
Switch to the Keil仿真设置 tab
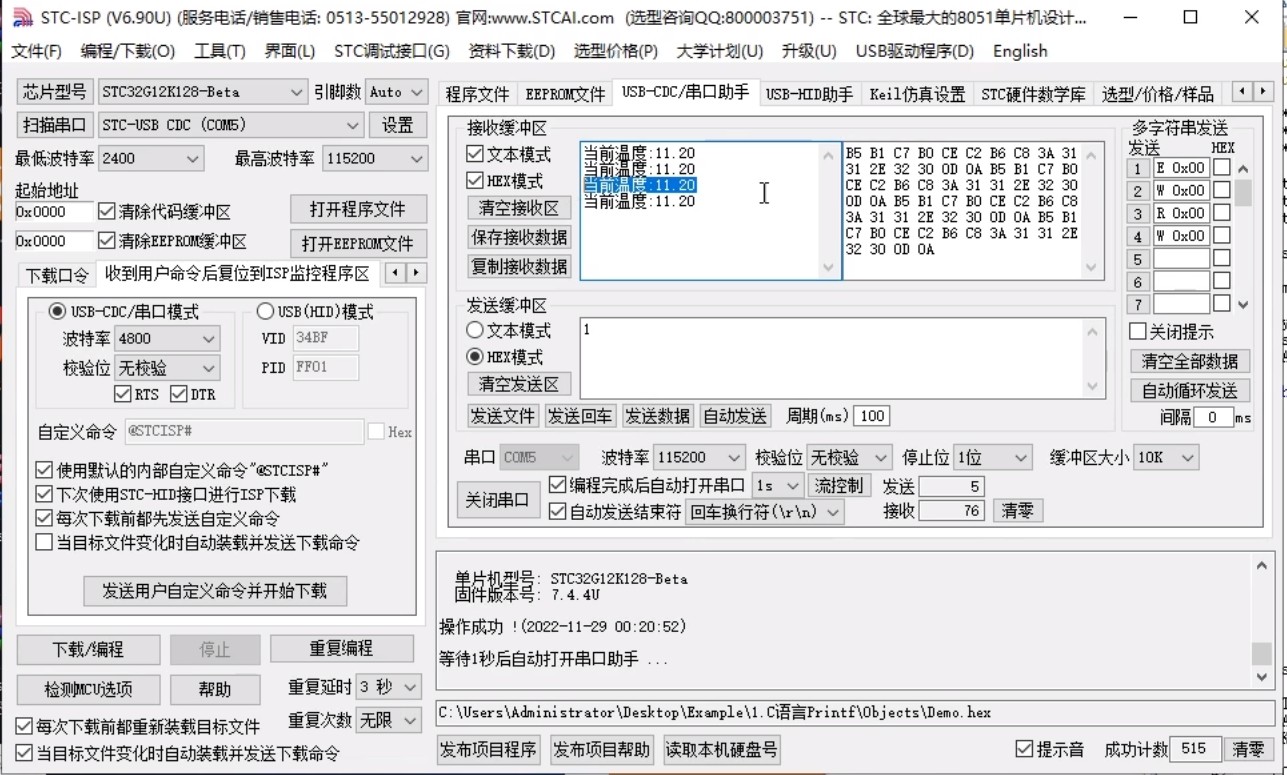(917, 94)
